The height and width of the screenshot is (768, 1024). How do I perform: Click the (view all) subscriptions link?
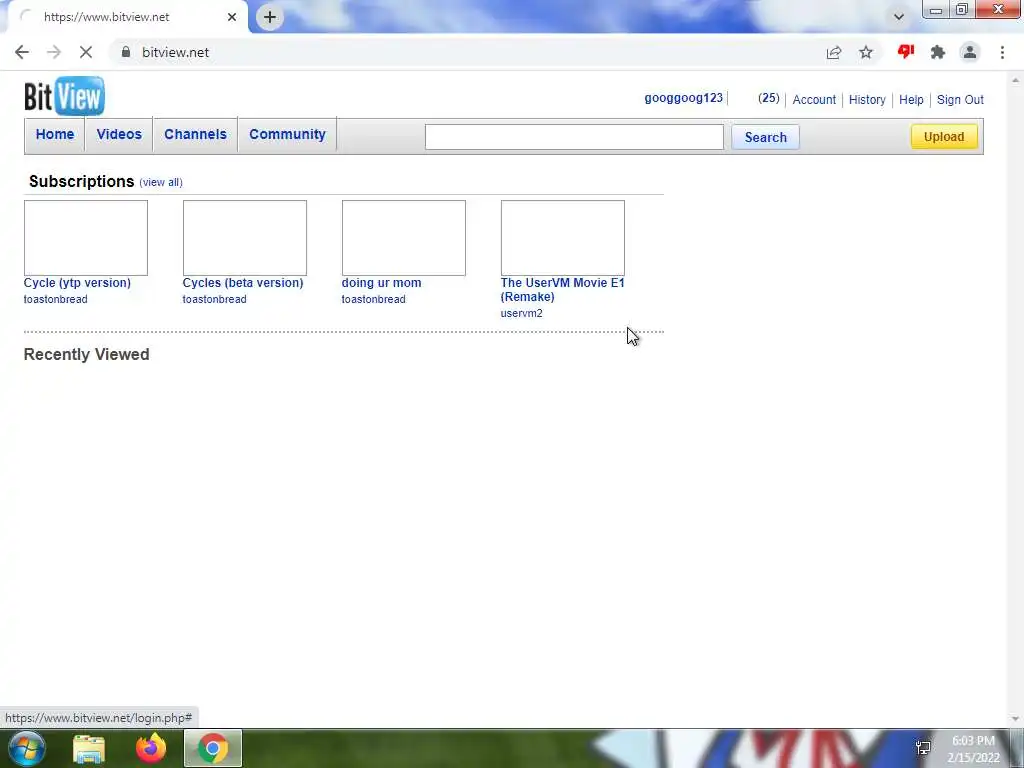click(161, 182)
